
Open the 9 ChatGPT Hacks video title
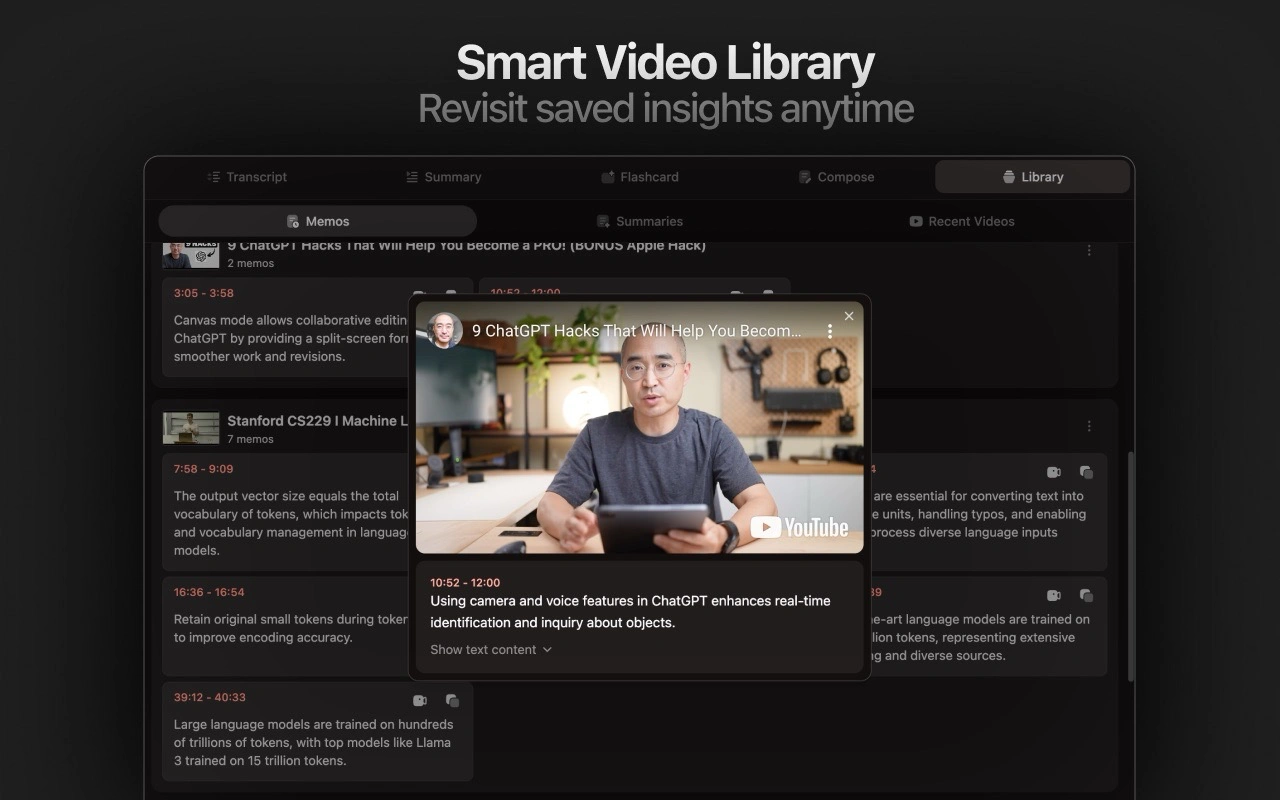pyautogui.click(x=466, y=246)
